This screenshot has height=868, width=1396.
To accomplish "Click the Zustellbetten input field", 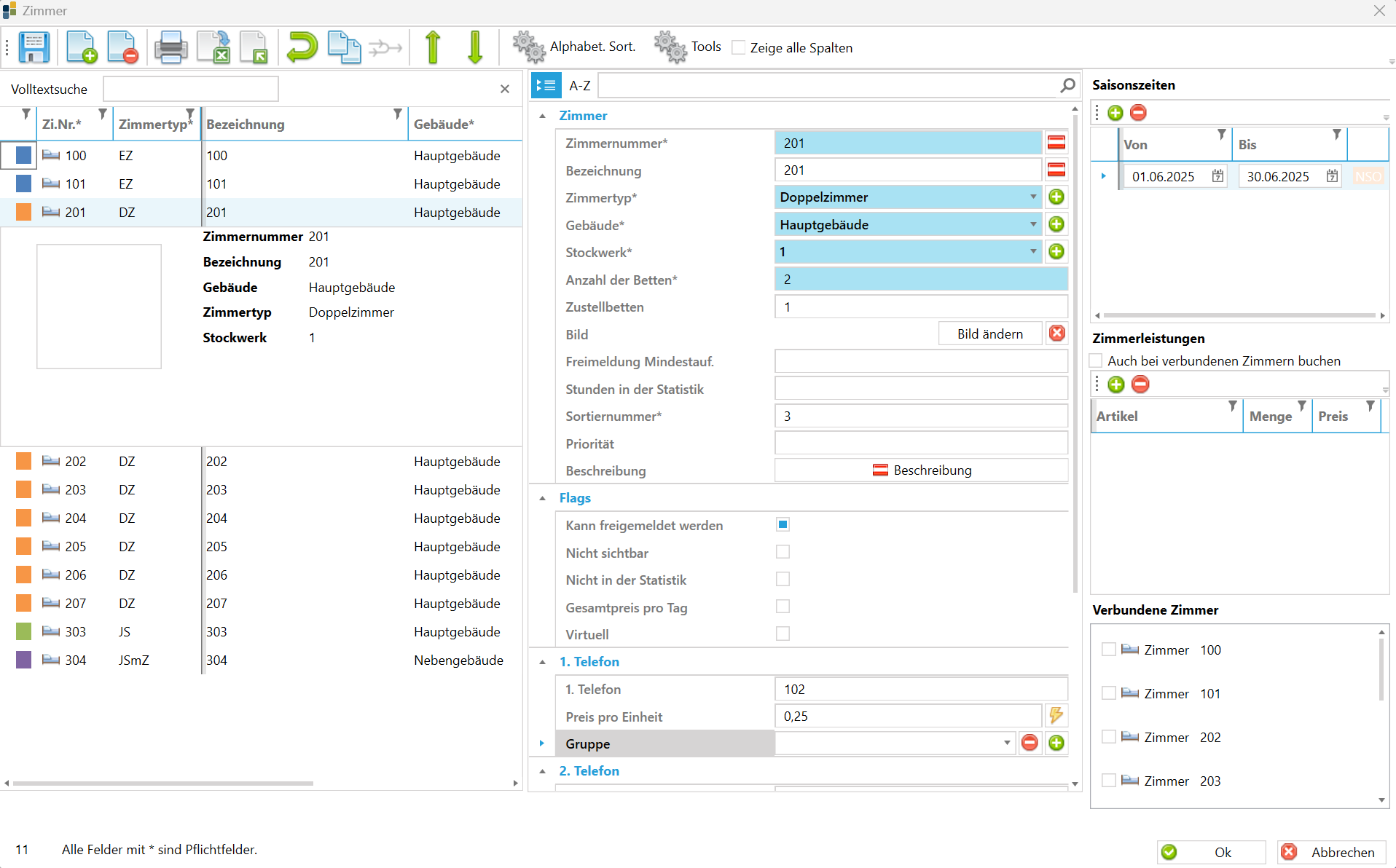I will pos(921,307).
